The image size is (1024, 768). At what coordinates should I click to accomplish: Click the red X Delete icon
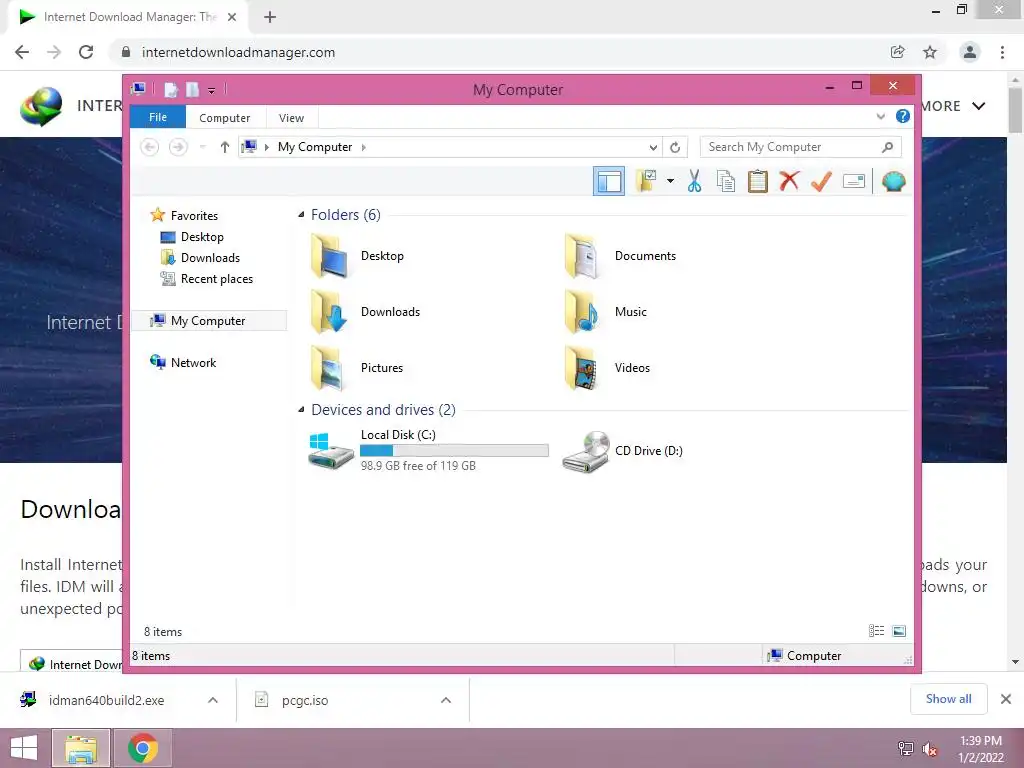pos(789,181)
